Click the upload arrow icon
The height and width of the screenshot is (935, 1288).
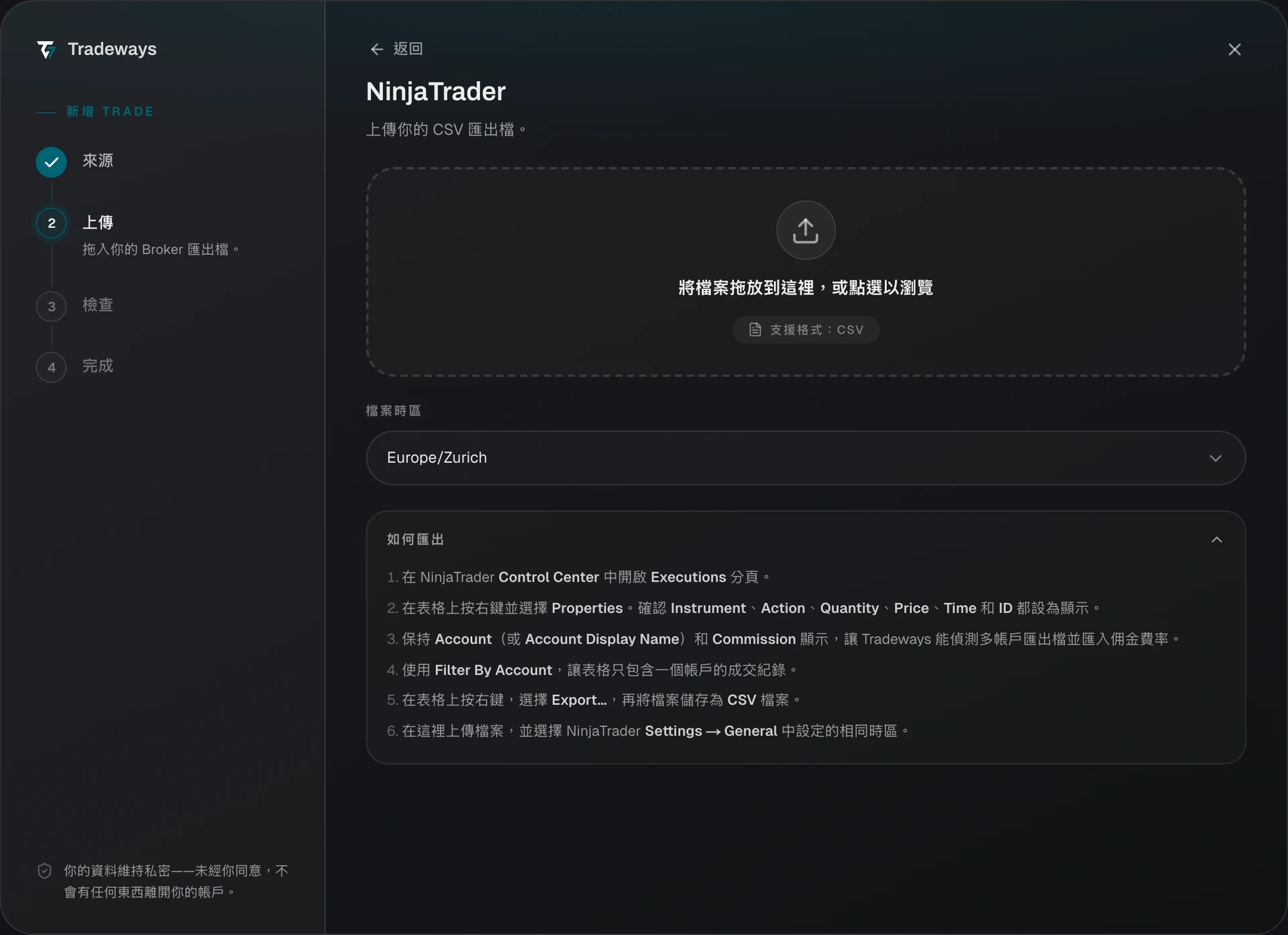coord(806,230)
